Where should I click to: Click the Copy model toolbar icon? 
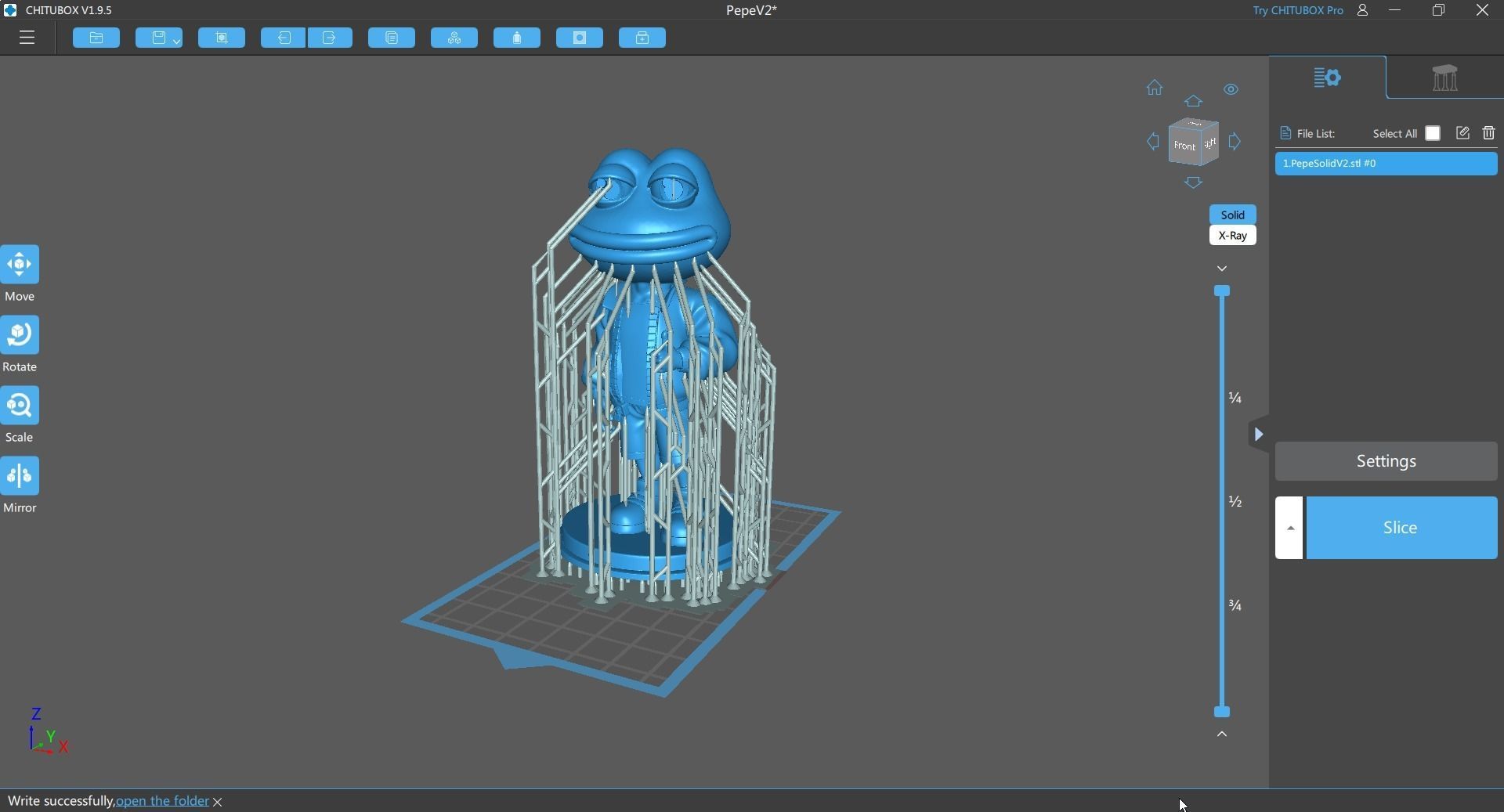pyautogui.click(x=392, y=38)
